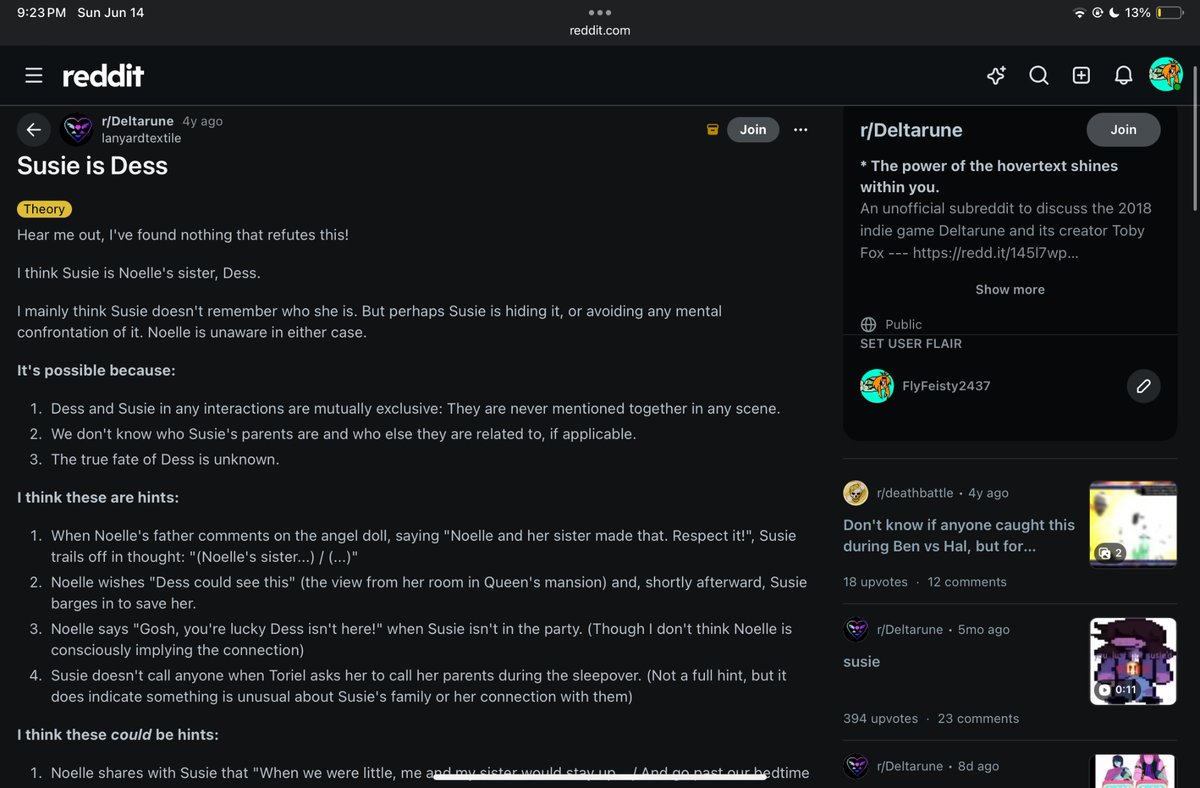Click 'I think these are hints:' heading
Viewport: 1200px width, 788px height.
pyautogui.click(x=98, y=497)
